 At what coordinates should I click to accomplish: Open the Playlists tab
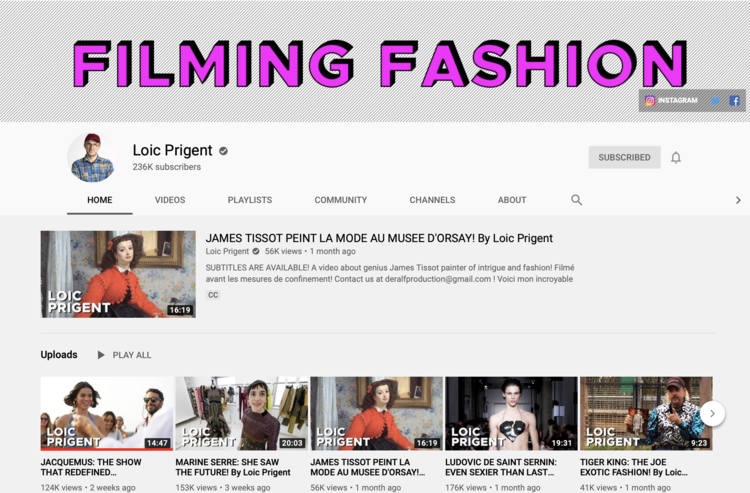point(250,200)
